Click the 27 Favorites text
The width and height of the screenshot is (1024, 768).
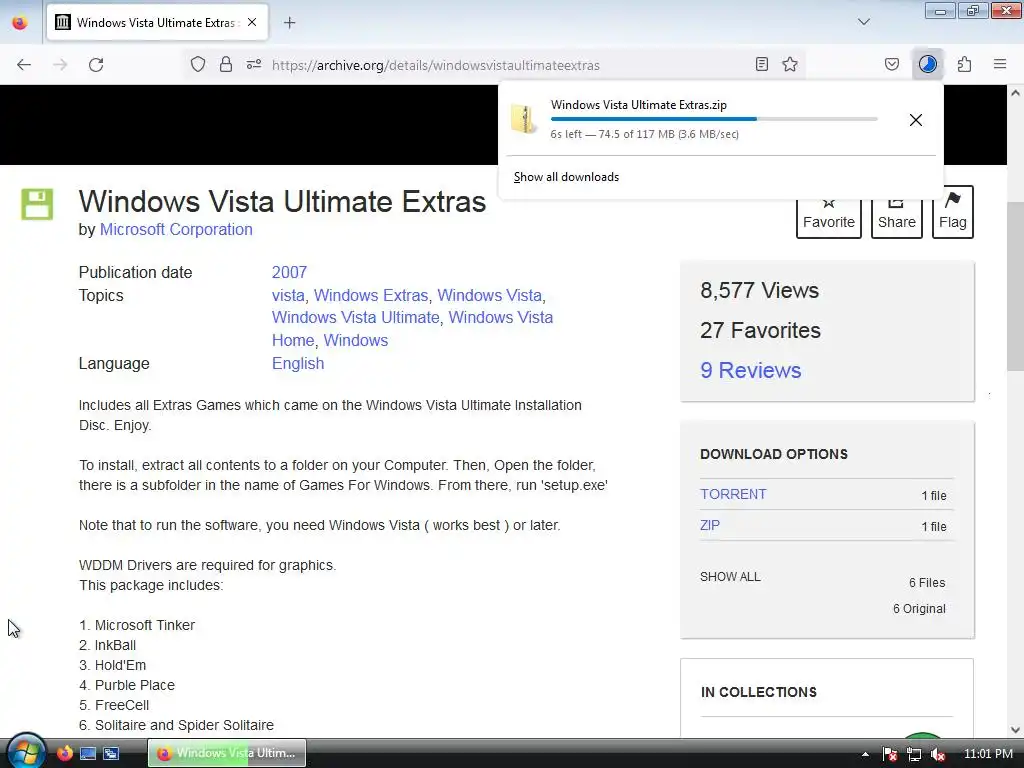(760, 330)
